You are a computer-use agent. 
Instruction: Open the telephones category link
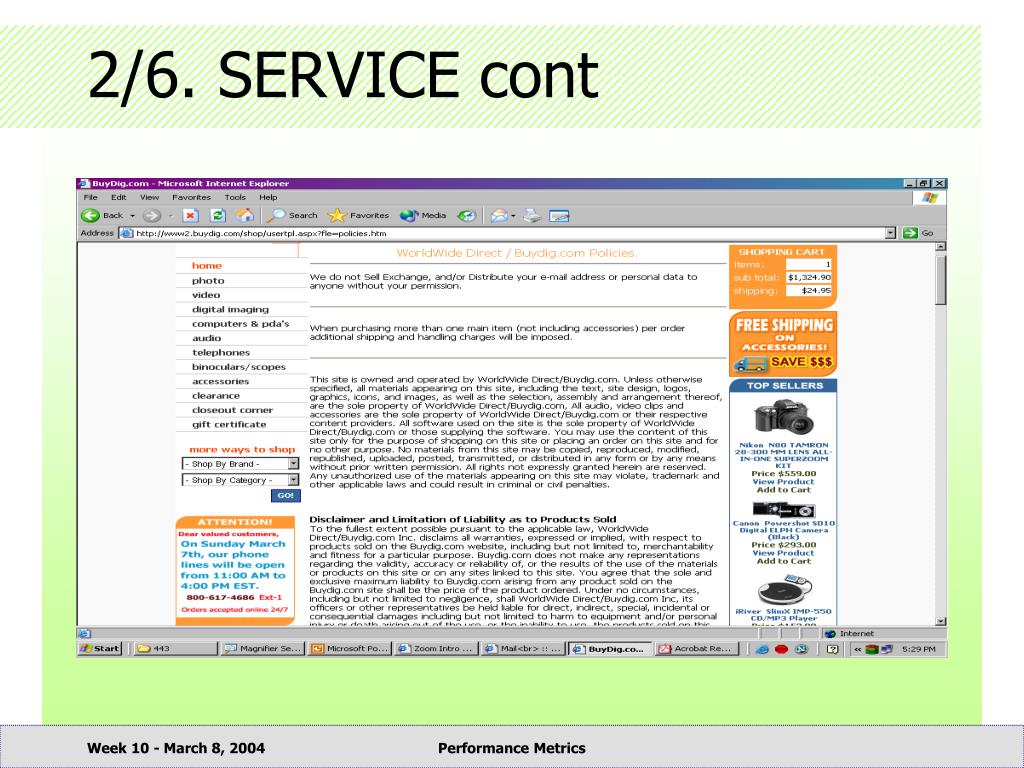(221, 353)
